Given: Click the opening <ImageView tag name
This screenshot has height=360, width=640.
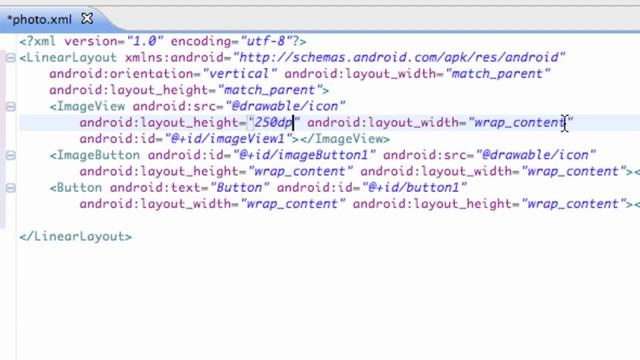Looking at the screenshot, I should pos(87,106).
